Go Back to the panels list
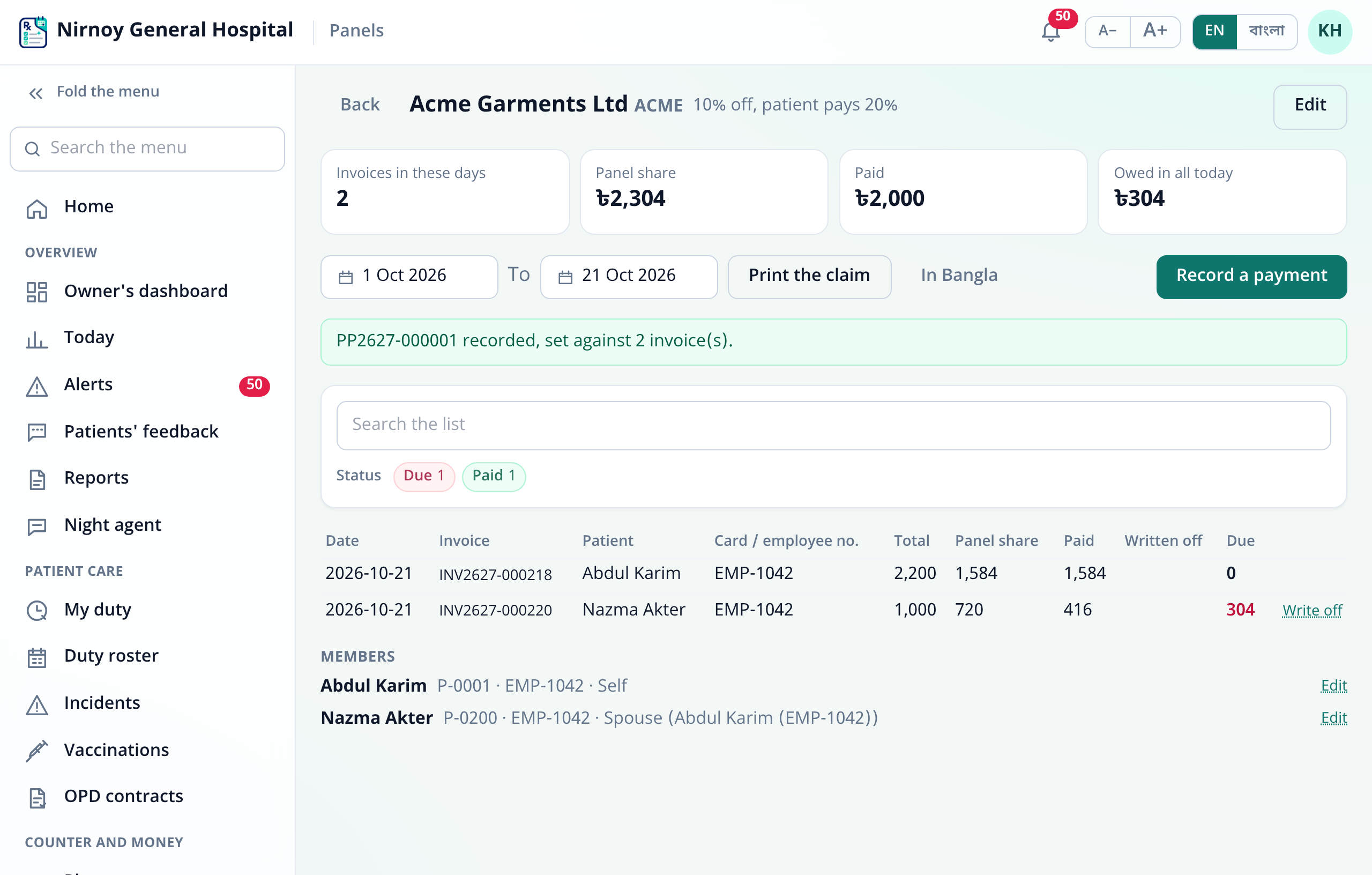 (x=360, y=105)
